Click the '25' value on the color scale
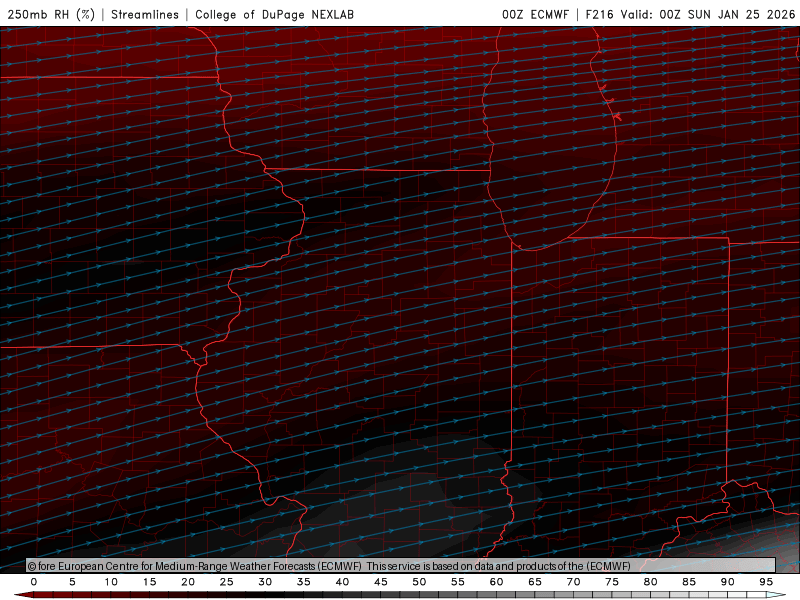 (x=227, y=582)
